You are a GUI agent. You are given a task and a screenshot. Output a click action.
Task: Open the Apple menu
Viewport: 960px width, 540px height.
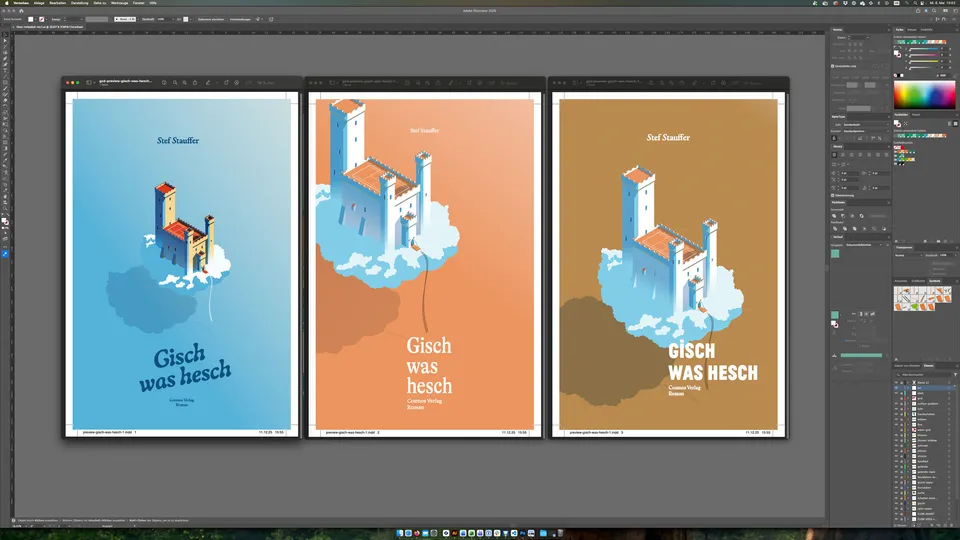point(6,2)
